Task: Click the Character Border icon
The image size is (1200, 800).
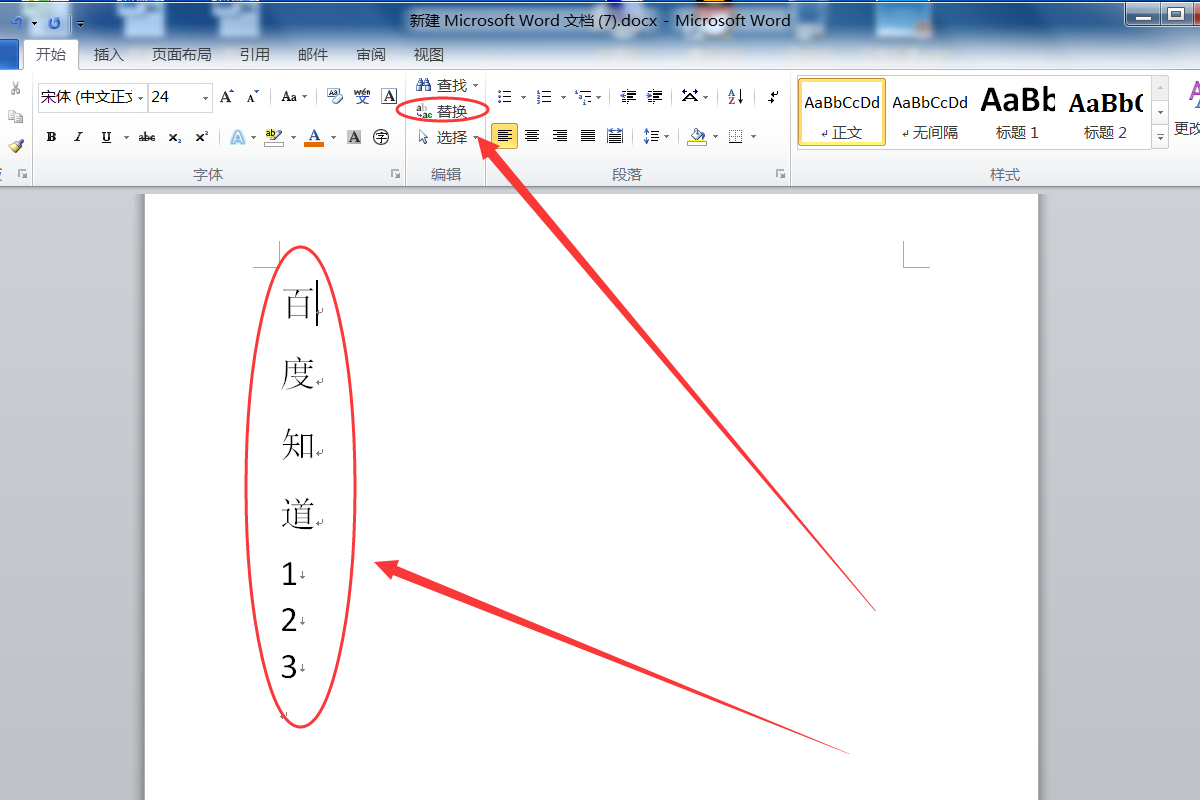Action: (389, 97)
